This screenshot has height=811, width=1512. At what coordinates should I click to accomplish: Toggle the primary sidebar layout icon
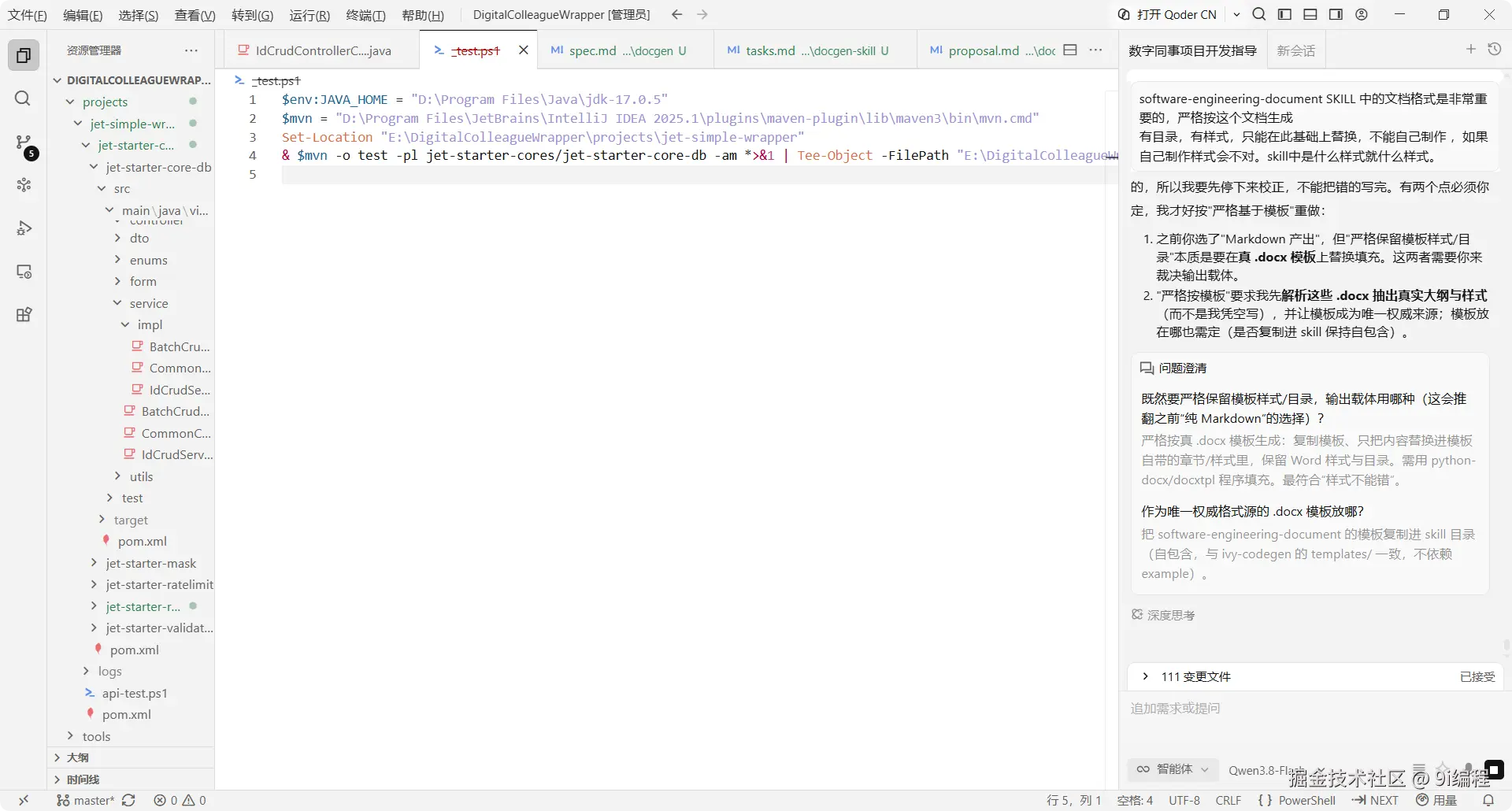[x=1284, y=14]
